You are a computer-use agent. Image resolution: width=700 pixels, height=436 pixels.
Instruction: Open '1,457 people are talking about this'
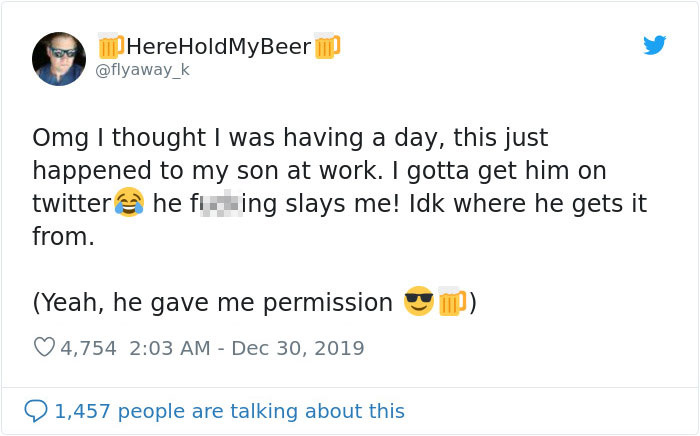click(229, 411)
